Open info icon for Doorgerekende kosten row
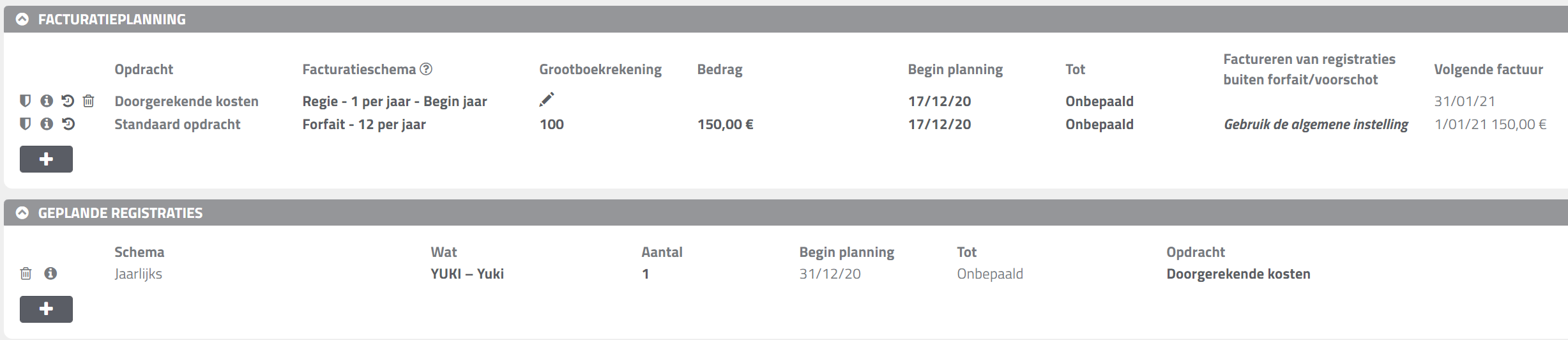Screen dimensions: 1568x340 pyautogui.click(x=47, y=101)
